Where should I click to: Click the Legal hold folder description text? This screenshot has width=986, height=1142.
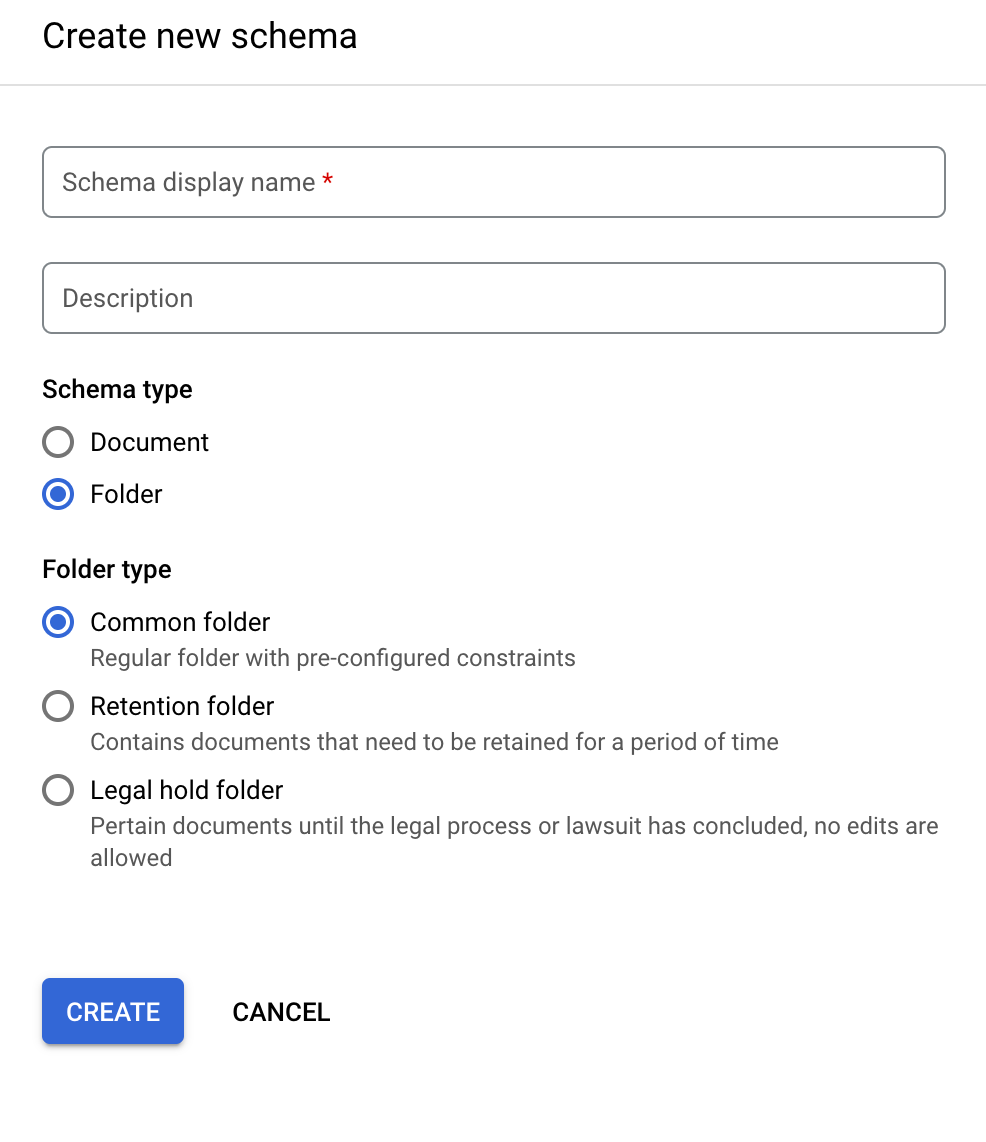coord(514,827)
